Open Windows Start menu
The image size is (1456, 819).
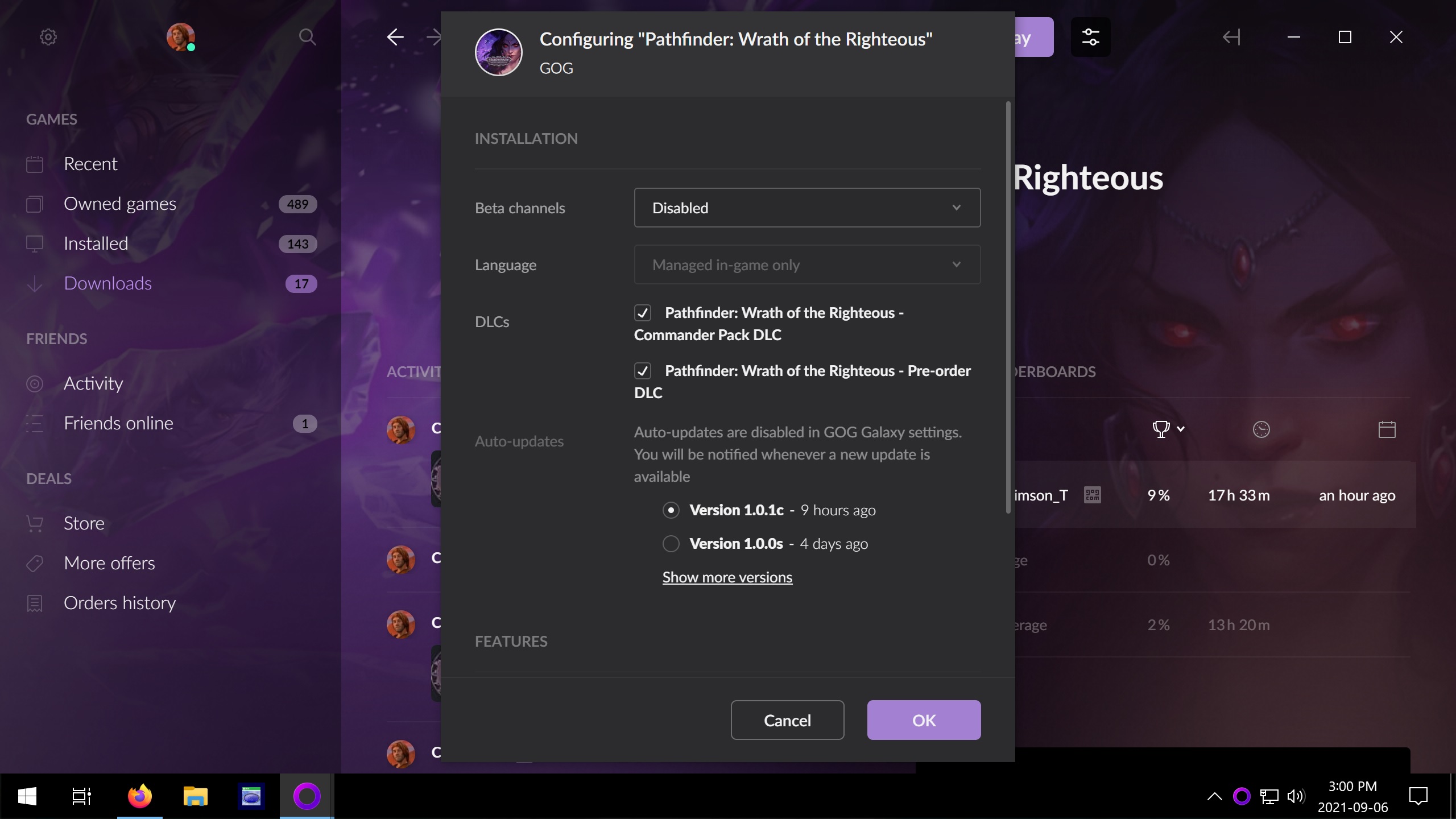click(x=27, y=796)
